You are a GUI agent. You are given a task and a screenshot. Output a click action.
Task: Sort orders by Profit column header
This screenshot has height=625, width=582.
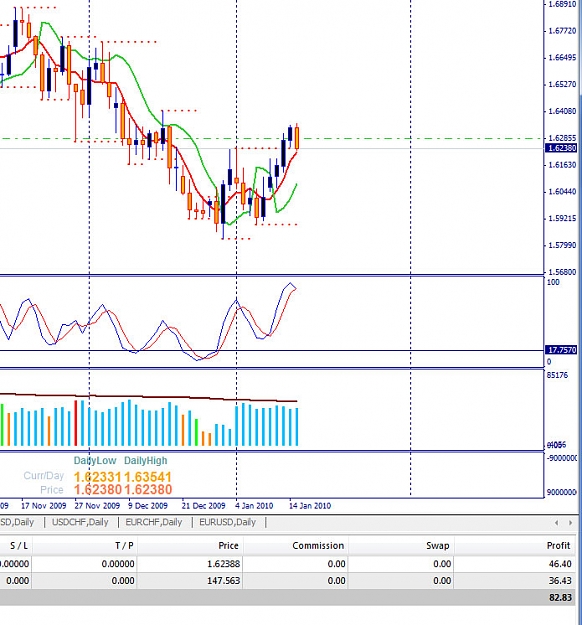coord(559,546)
